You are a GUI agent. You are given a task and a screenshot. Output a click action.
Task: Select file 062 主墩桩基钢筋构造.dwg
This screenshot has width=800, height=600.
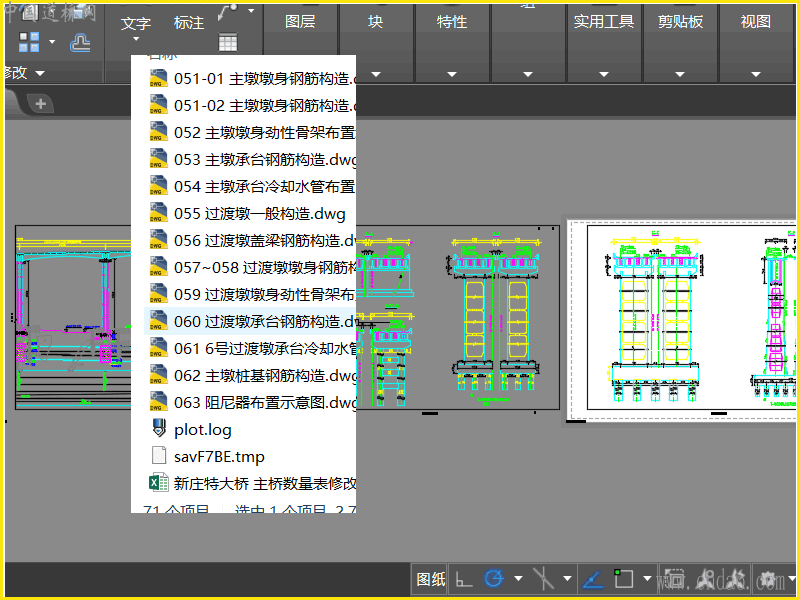pos(250,376)
